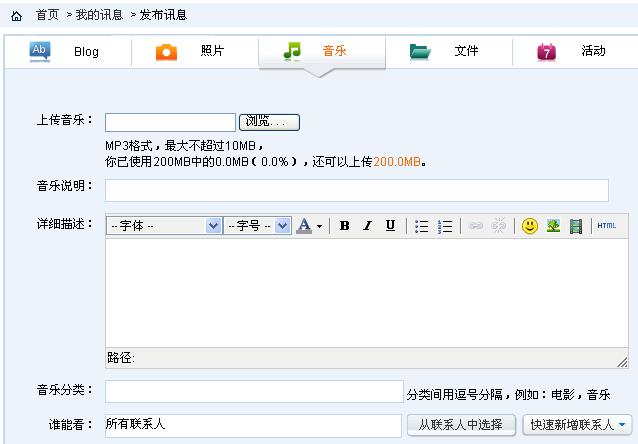638x444 pixels.
Task: Open the 首页 breadcrumb link
Action: click(x=48, y=15)
